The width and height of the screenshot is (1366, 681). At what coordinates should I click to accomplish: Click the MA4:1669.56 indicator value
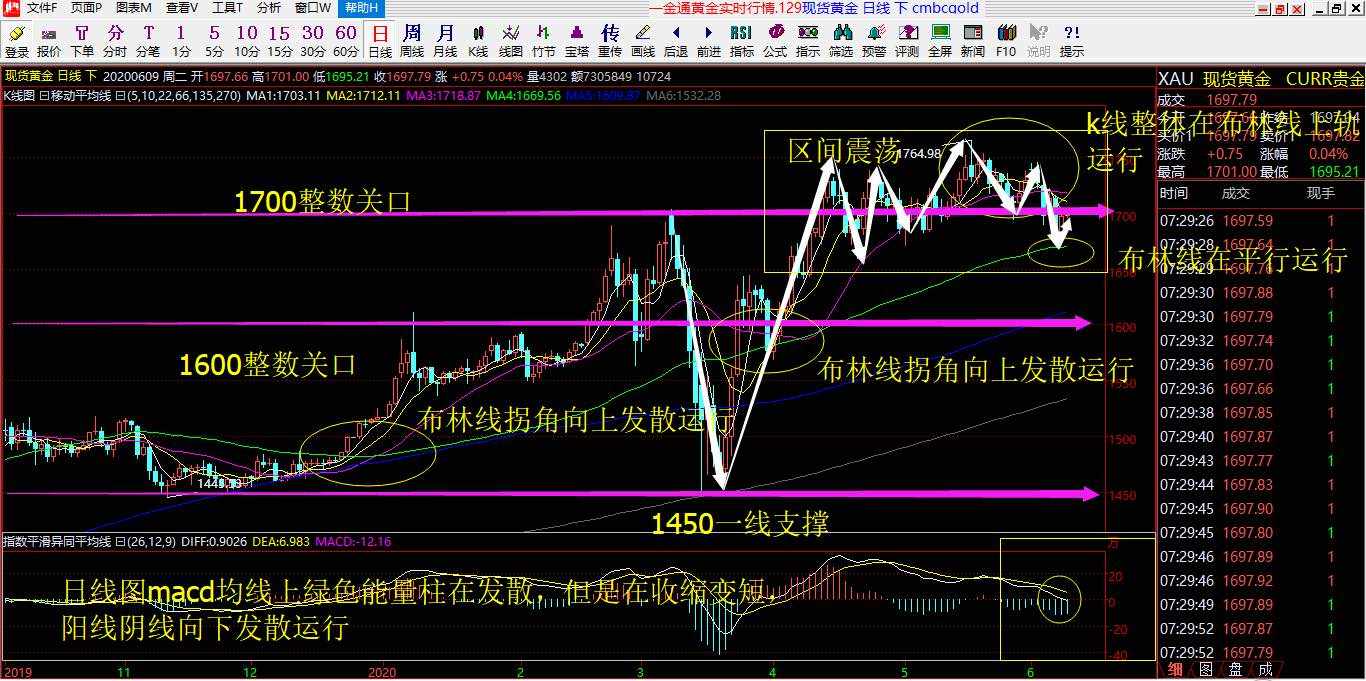coord(523,96)
